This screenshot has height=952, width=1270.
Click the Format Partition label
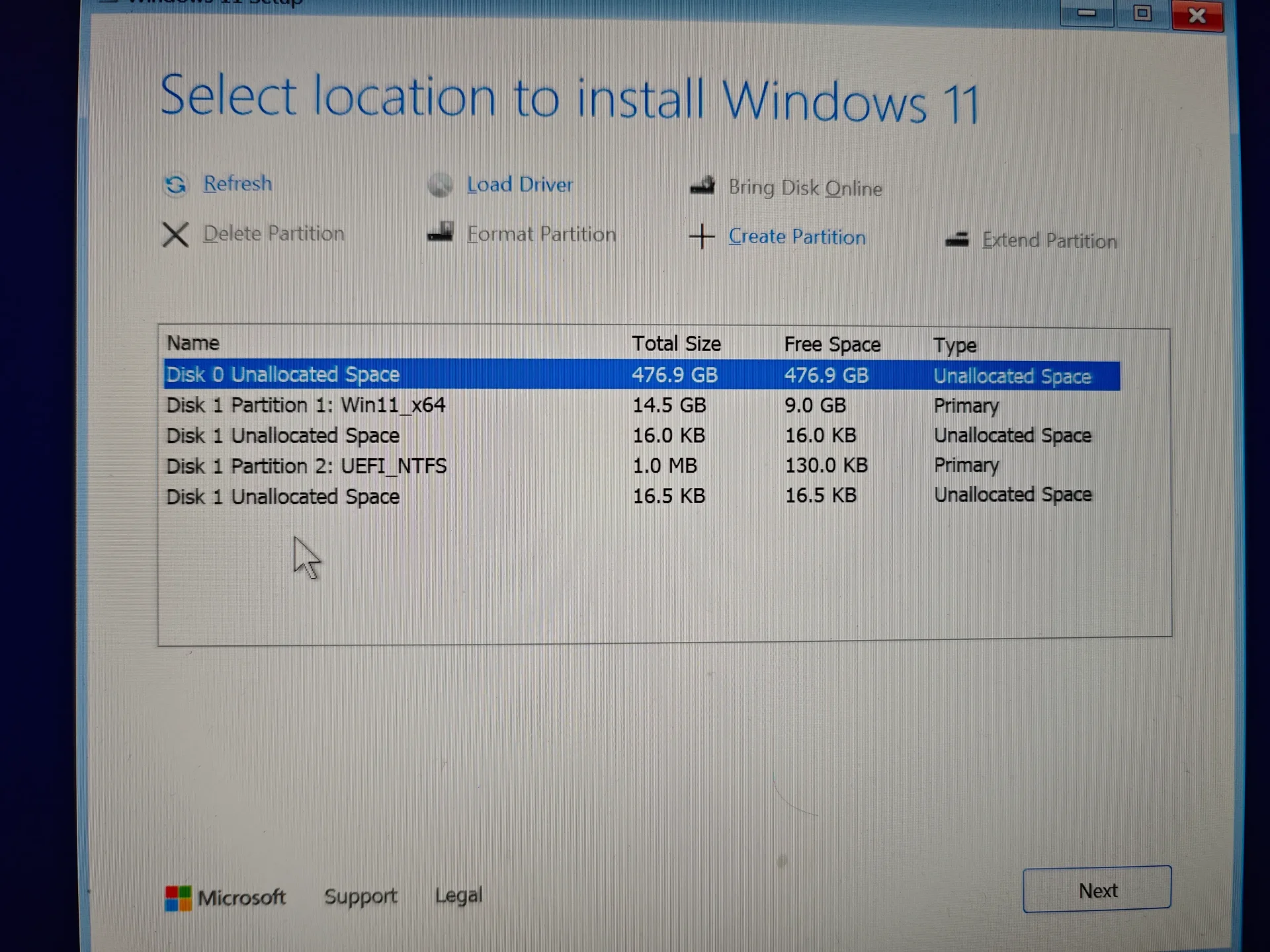542,234
